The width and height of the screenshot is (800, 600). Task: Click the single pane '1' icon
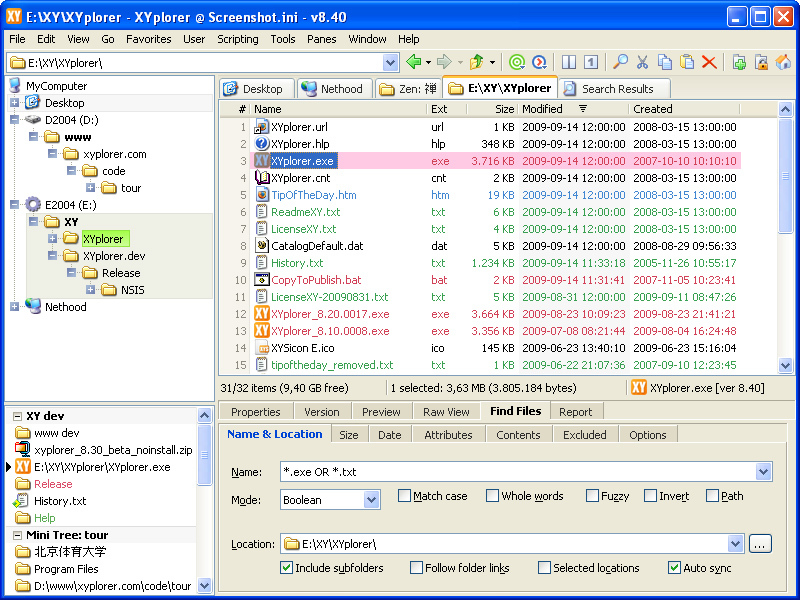591,62
